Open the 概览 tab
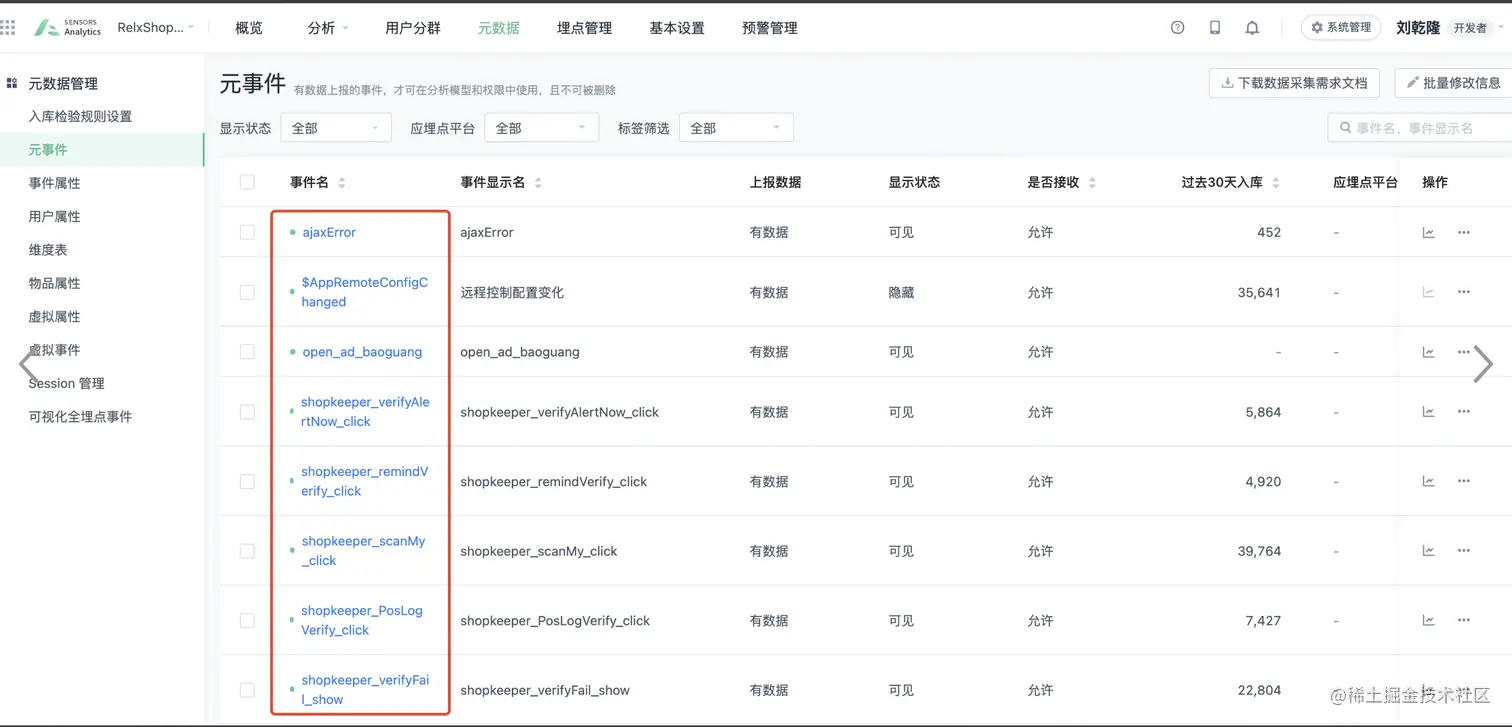 [249, 28]
